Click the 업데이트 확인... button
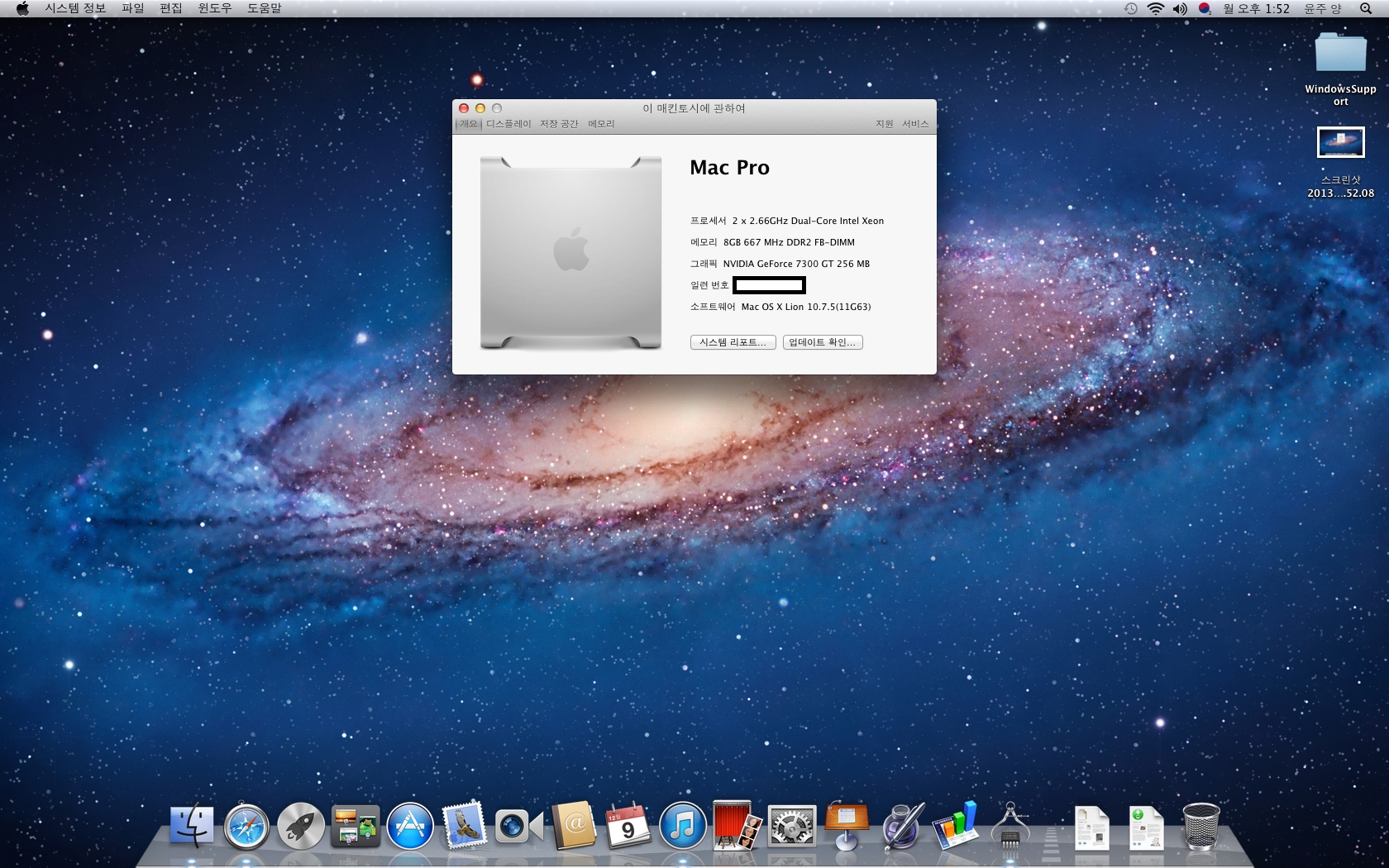The width and height of the screenshot is (1389, 868). pos(823,342)
